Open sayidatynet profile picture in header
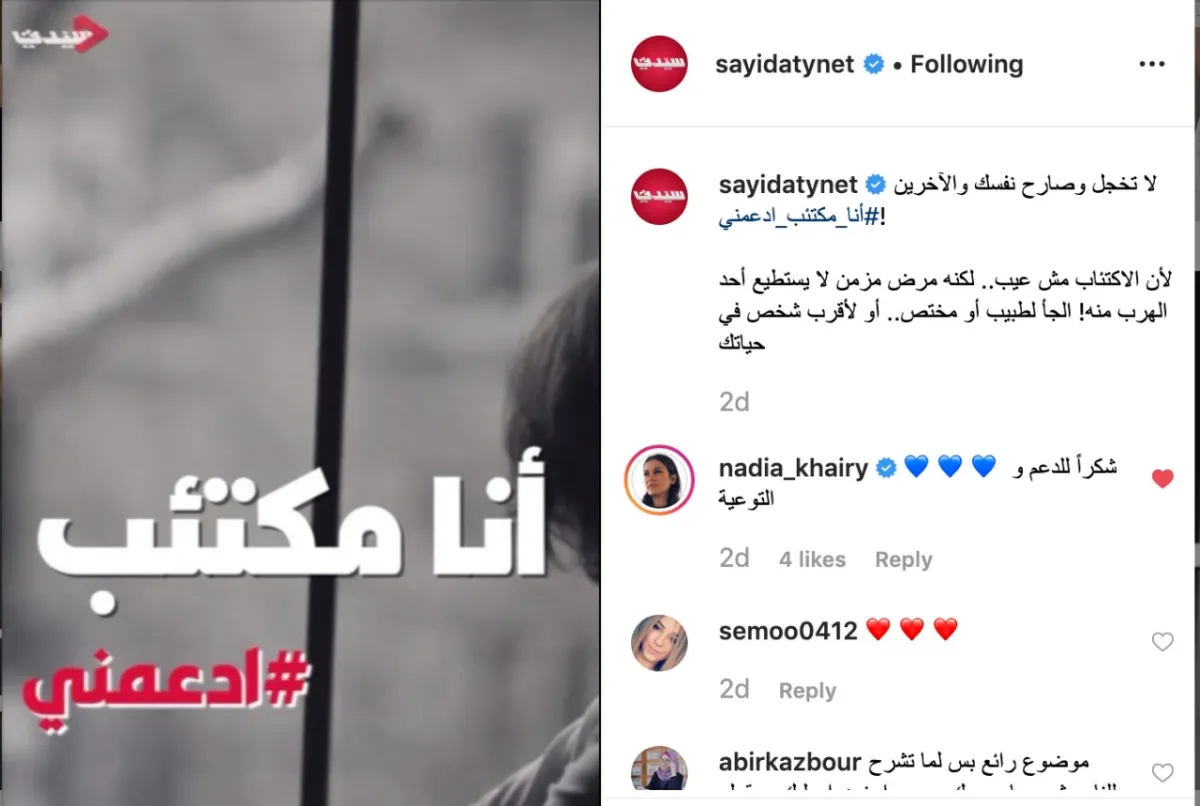The height and width of the screenshot is (806, 1200). [x=659, y=64]
